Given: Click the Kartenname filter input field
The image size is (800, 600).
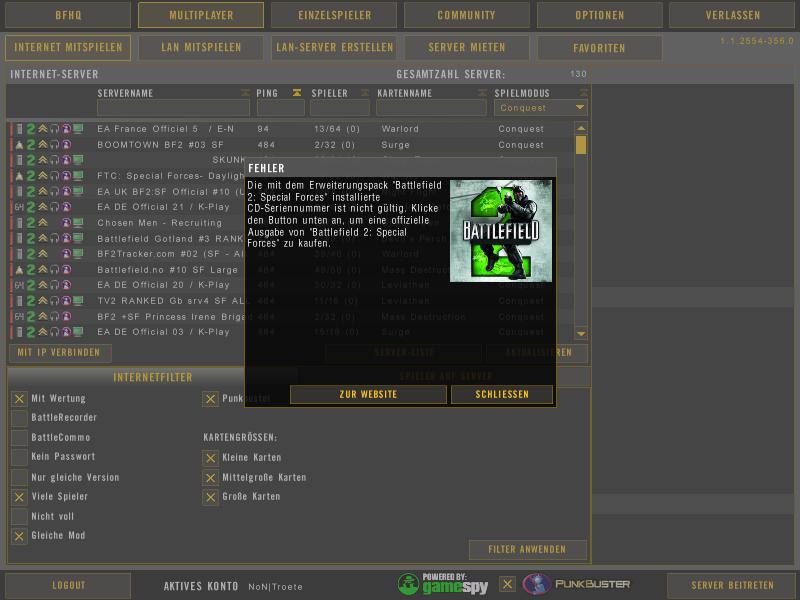Looking at the screenshot, I should [431, 108].
